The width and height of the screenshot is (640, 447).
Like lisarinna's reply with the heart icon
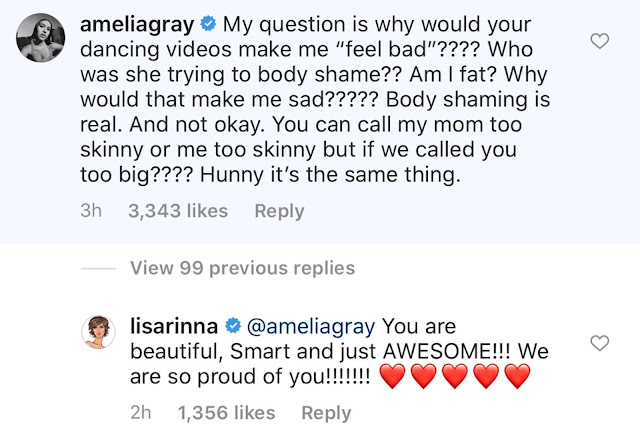[x=600, y=343]
